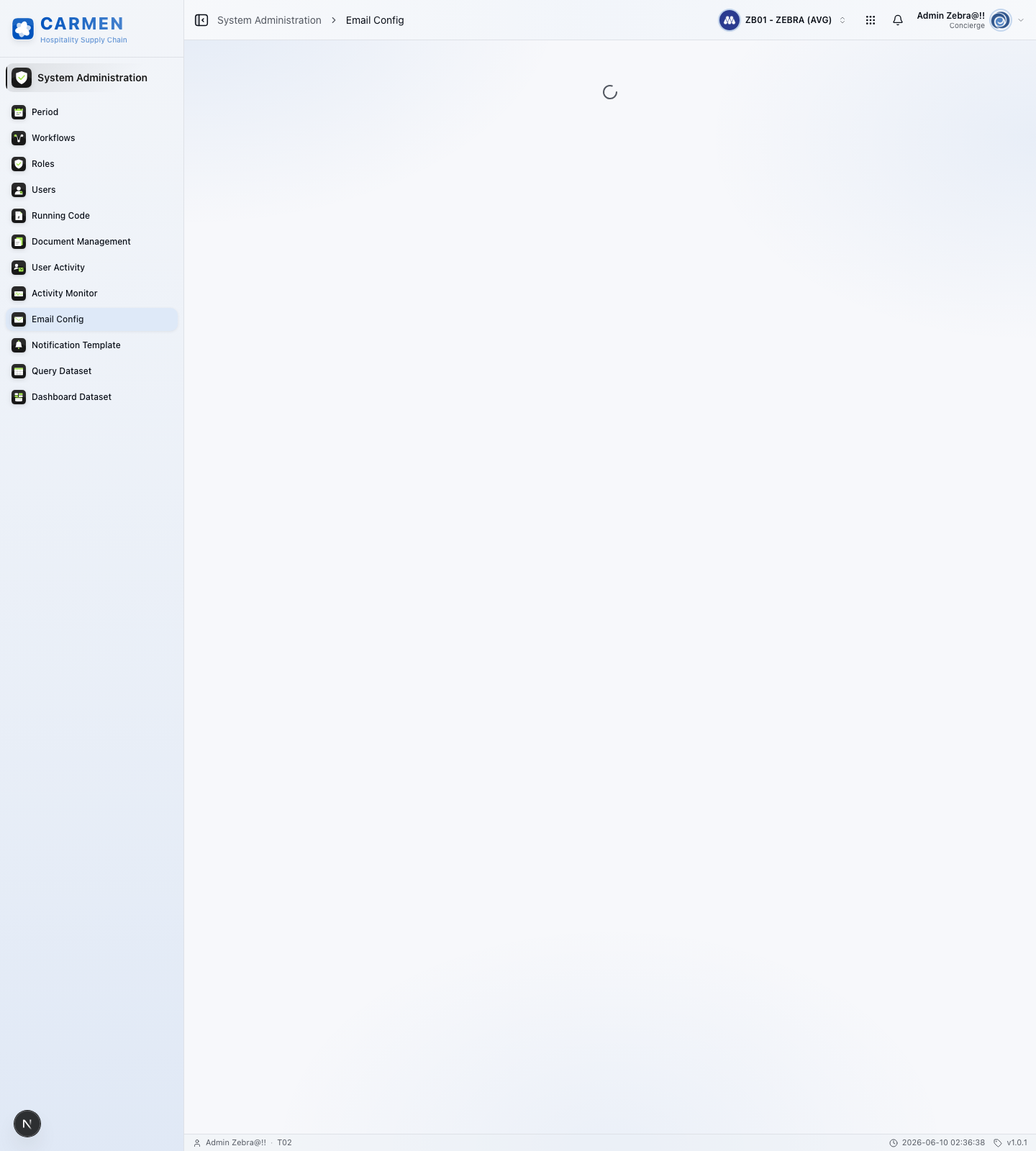Select the Email Config menu item
Viewport: 1036px width, 1151px height.
pyautogui.click(x=91, y=319)
